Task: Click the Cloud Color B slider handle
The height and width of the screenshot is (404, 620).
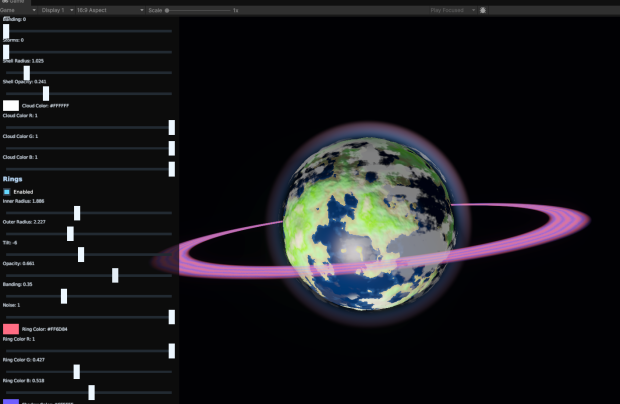Action: [172, 169]
